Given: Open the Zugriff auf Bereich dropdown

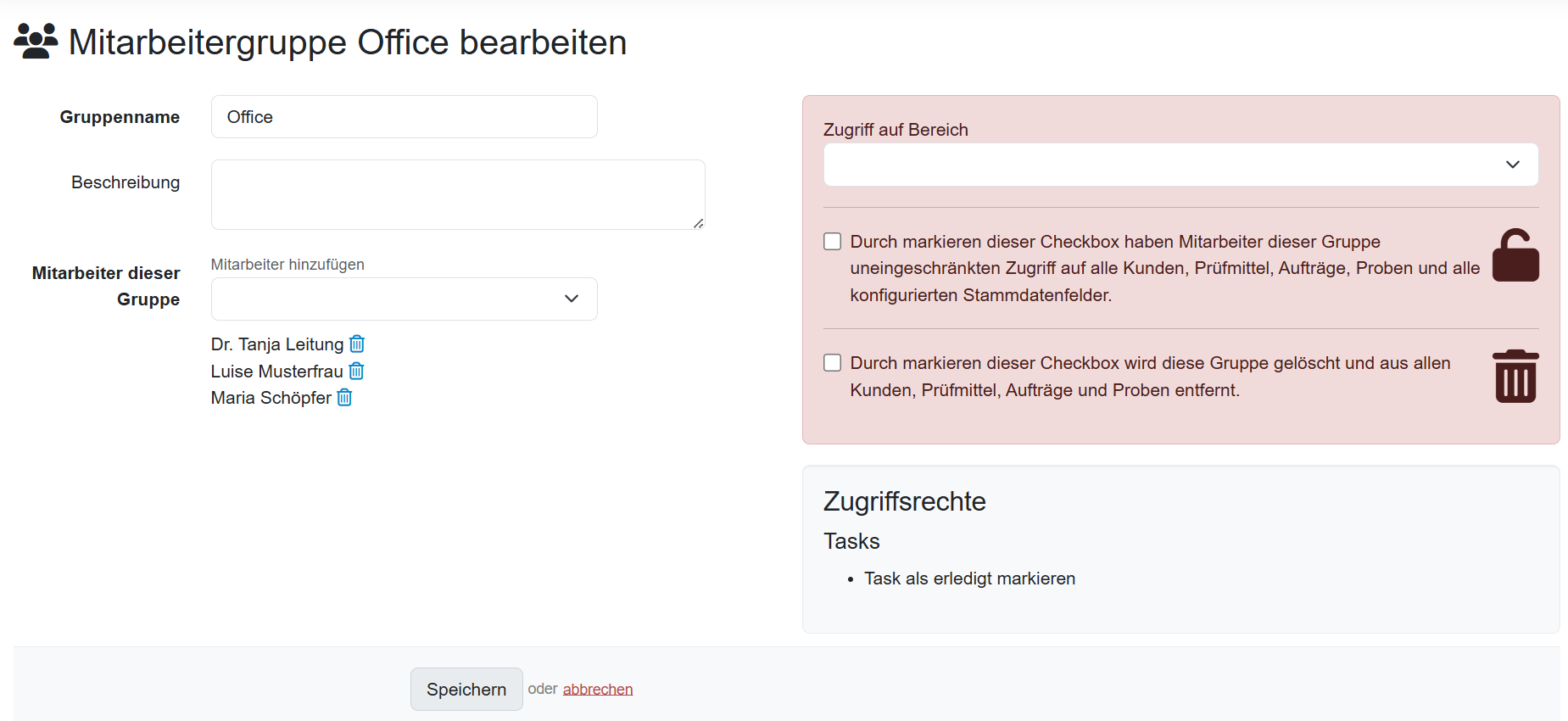Looking at the screenshot, I should 1180,165.
